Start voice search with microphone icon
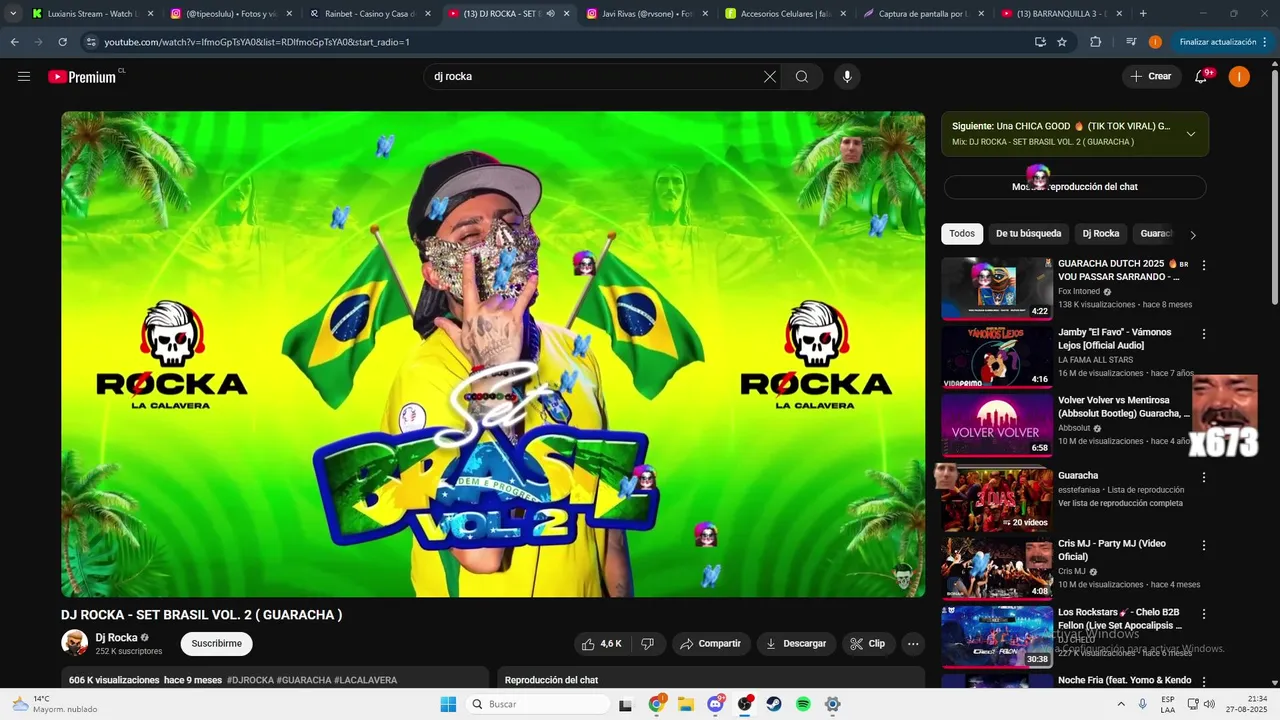Viewport: 1280px width, 720px height. point(847,76)
